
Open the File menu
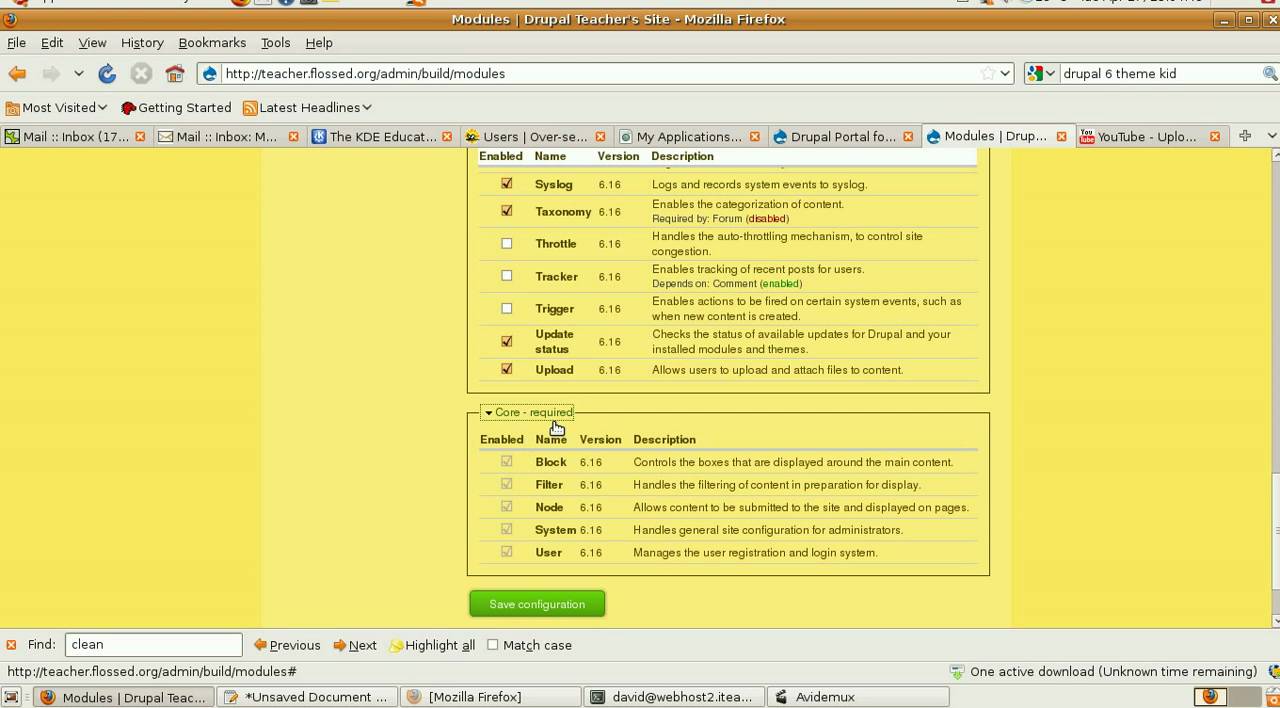16,43
